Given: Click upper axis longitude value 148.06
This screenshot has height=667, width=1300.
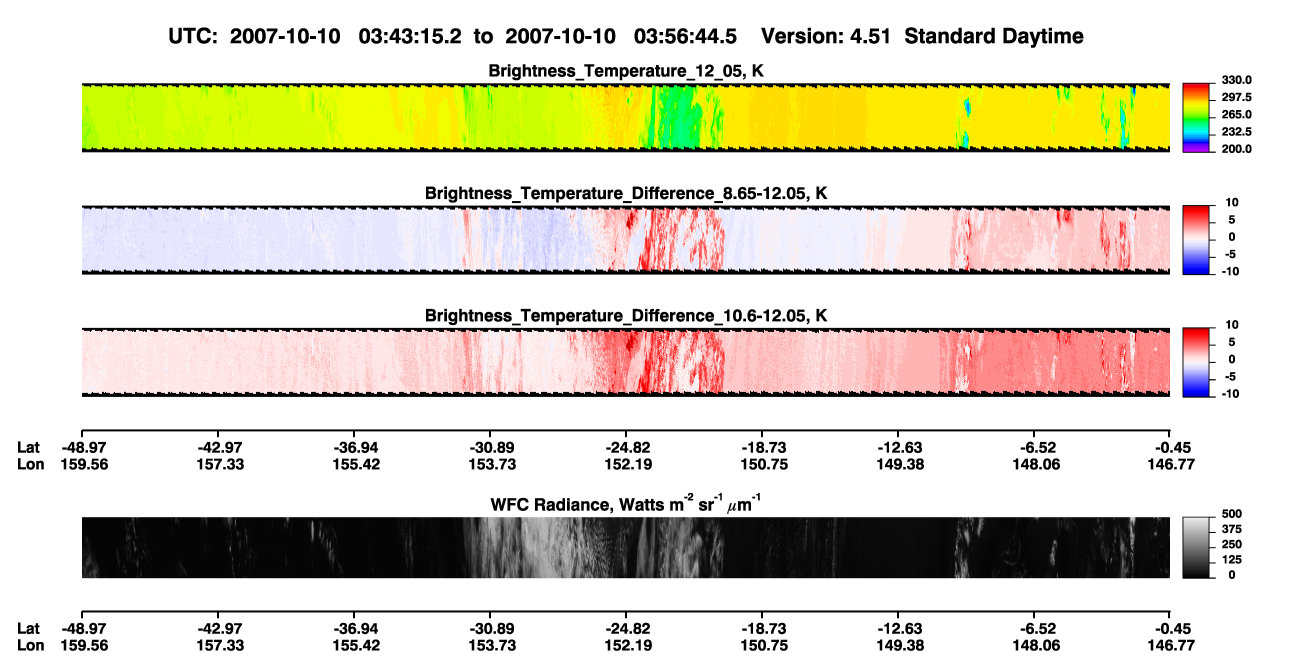Looking at the screenshot, I should pos(1034,464).
